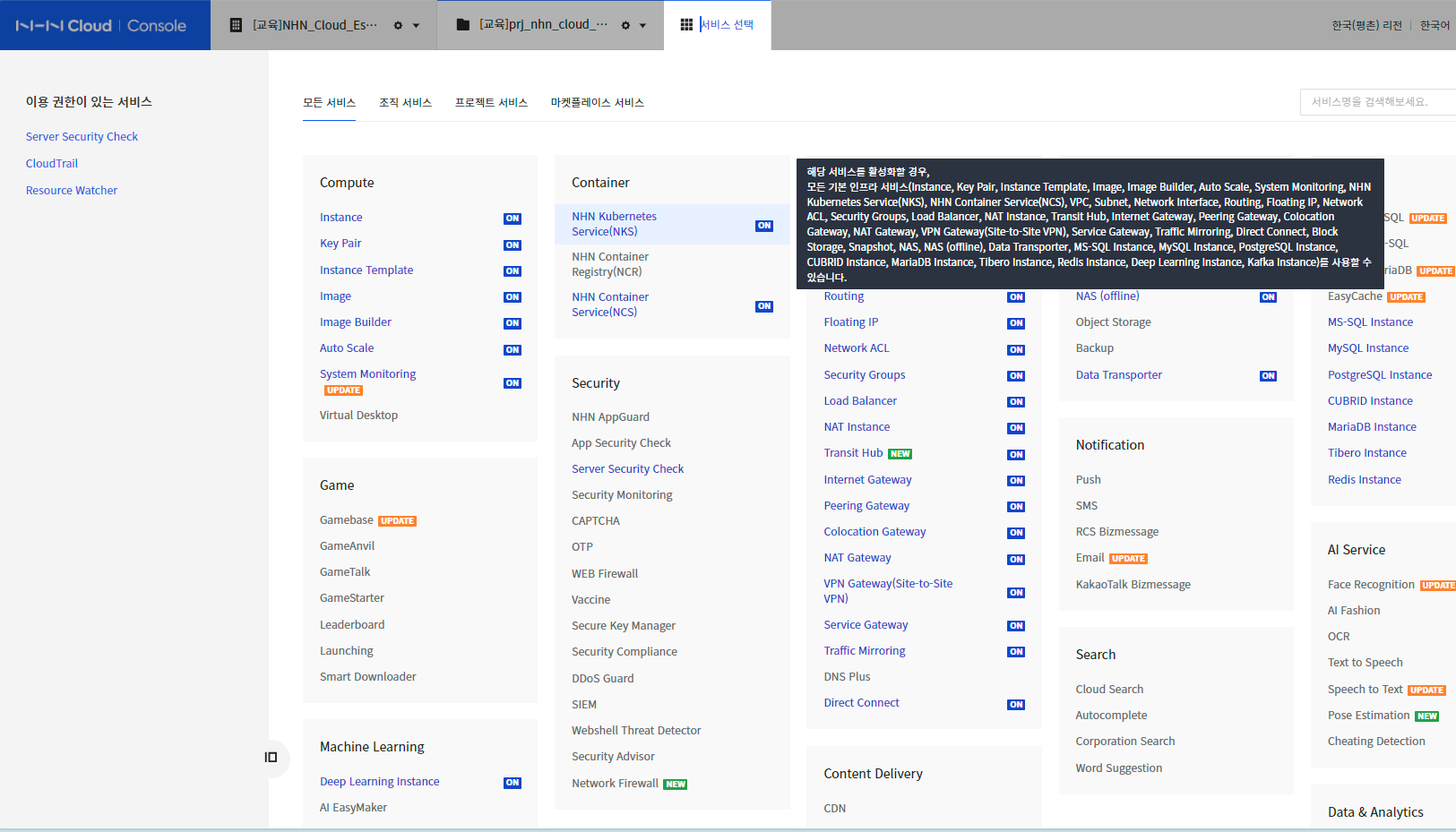Click the Virtual Desktop service
Screen dimensions: 1456x832
358,416
